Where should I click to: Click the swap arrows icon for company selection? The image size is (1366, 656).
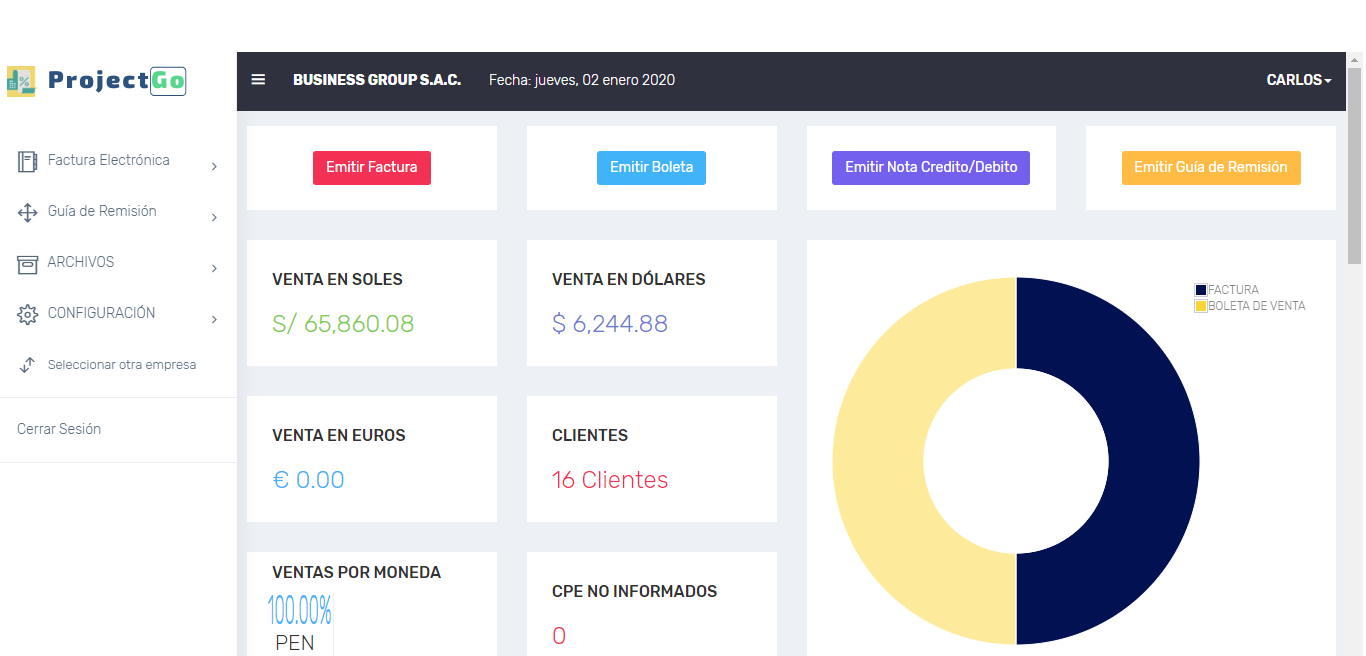(x=28, y=365)
